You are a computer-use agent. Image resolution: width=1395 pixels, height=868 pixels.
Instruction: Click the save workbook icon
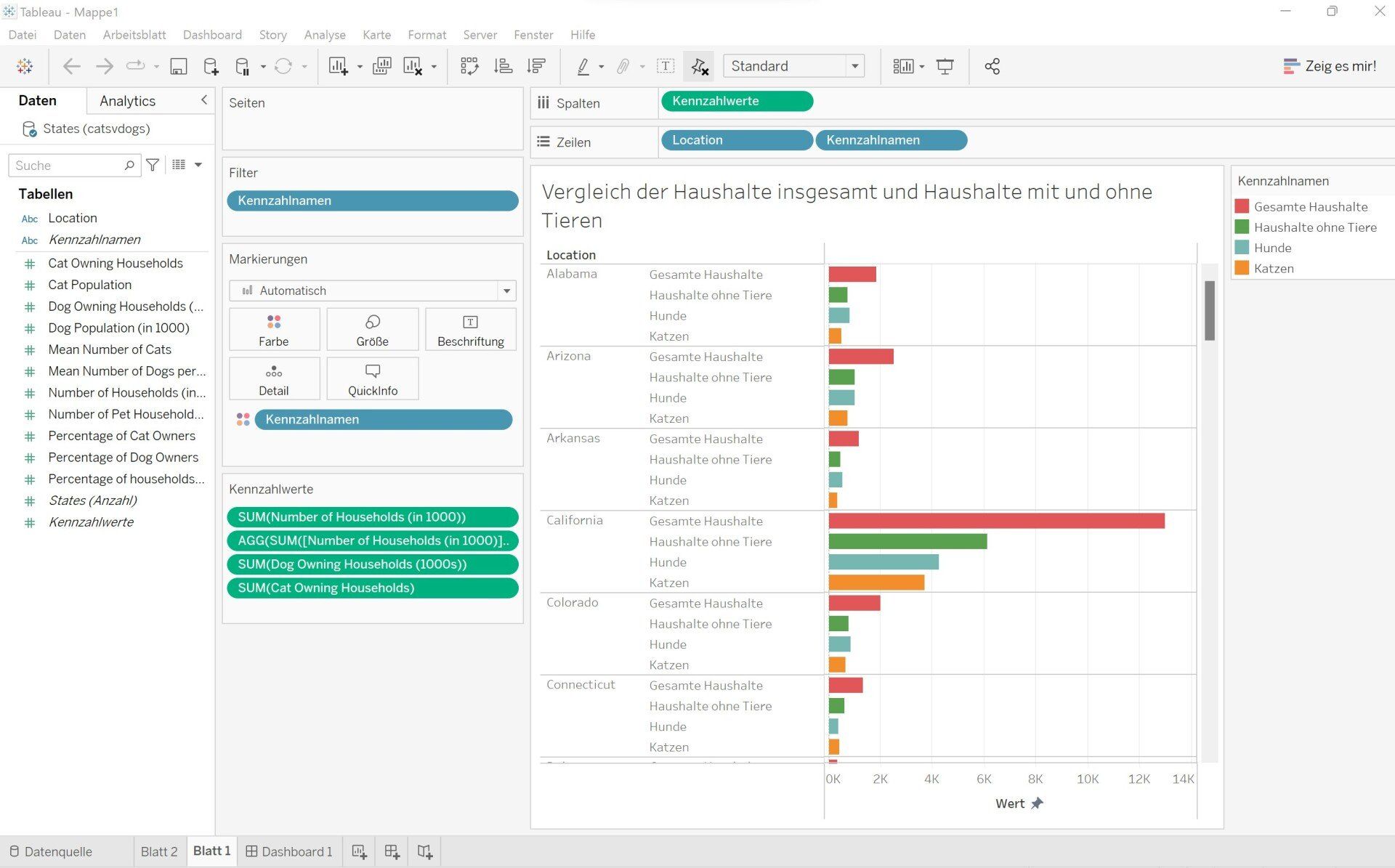178,66
